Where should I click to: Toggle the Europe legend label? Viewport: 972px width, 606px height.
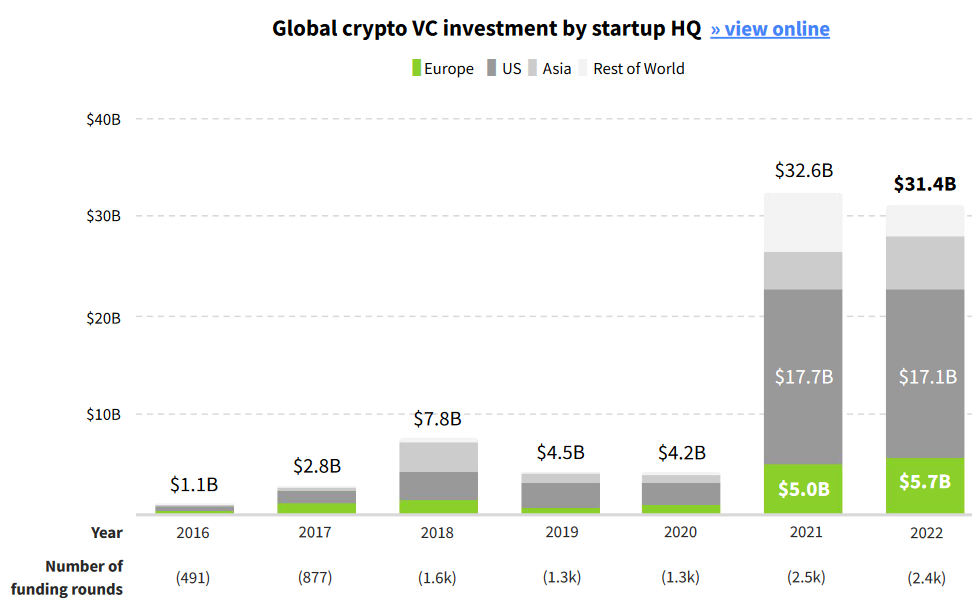449,69
